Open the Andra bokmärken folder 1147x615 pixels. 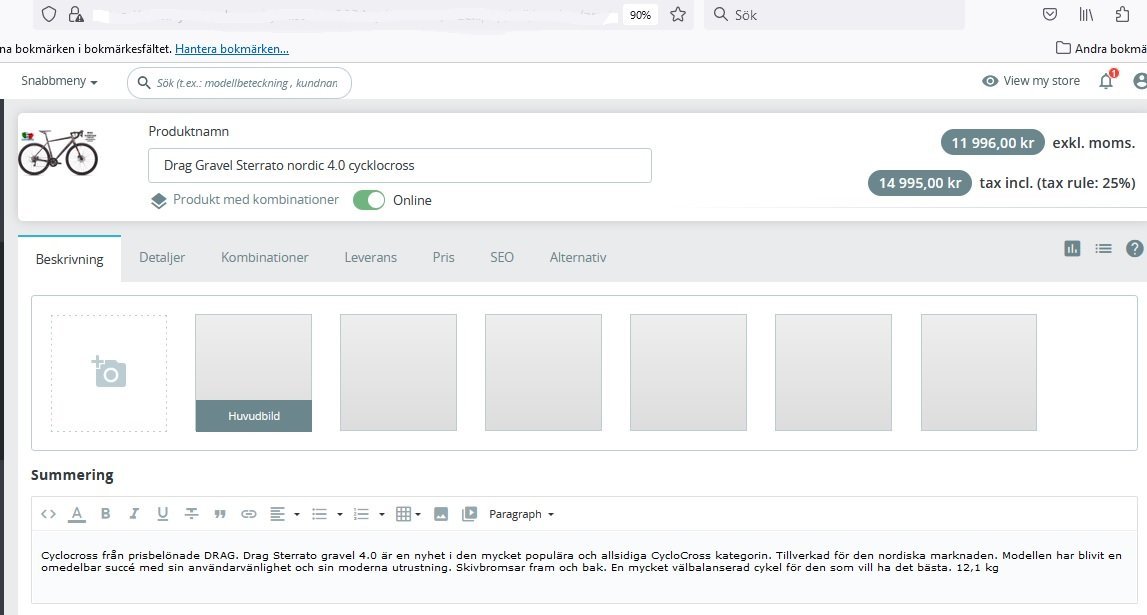pyautogui.click(x=1101, y=48)
